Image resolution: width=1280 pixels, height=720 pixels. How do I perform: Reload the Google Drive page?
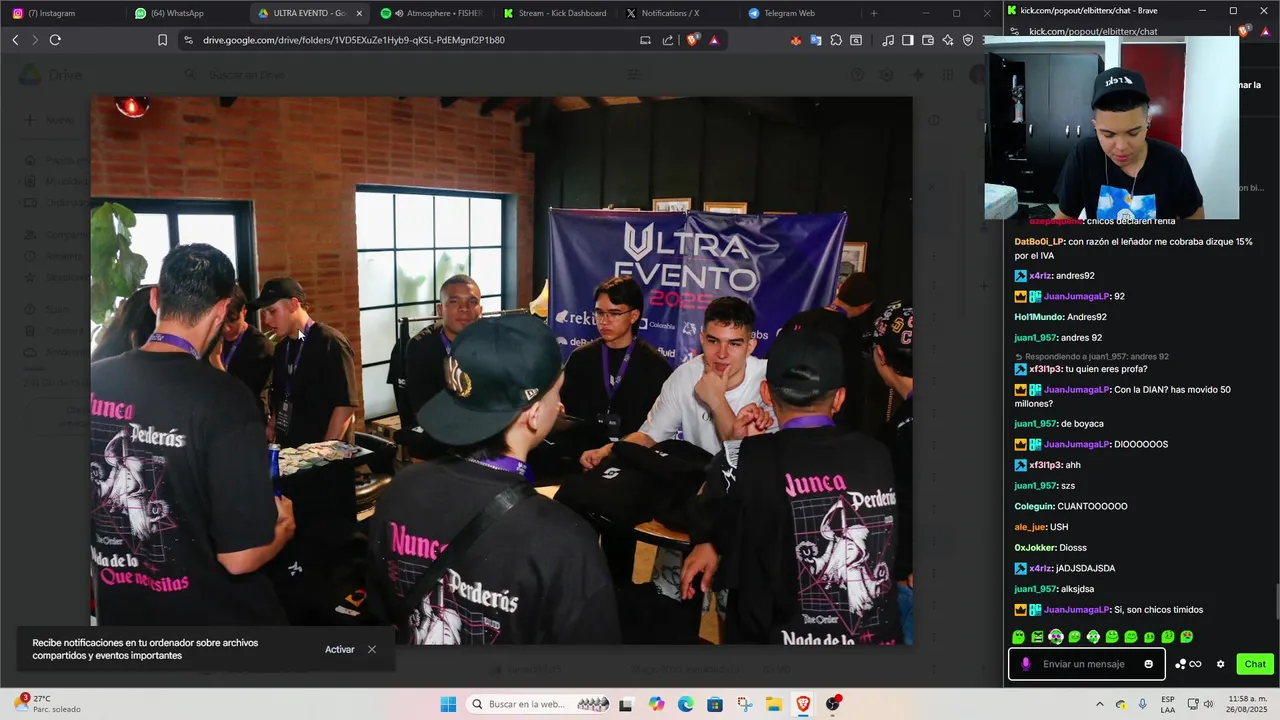[x=55, y=40]
